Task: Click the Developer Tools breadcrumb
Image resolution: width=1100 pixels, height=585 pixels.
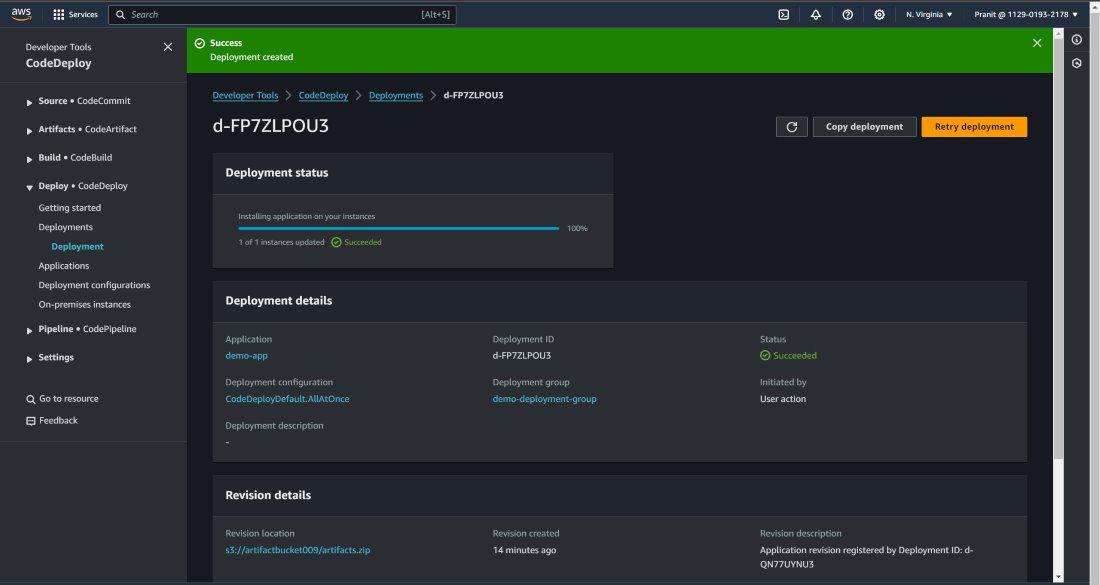Action: [246, 95]
